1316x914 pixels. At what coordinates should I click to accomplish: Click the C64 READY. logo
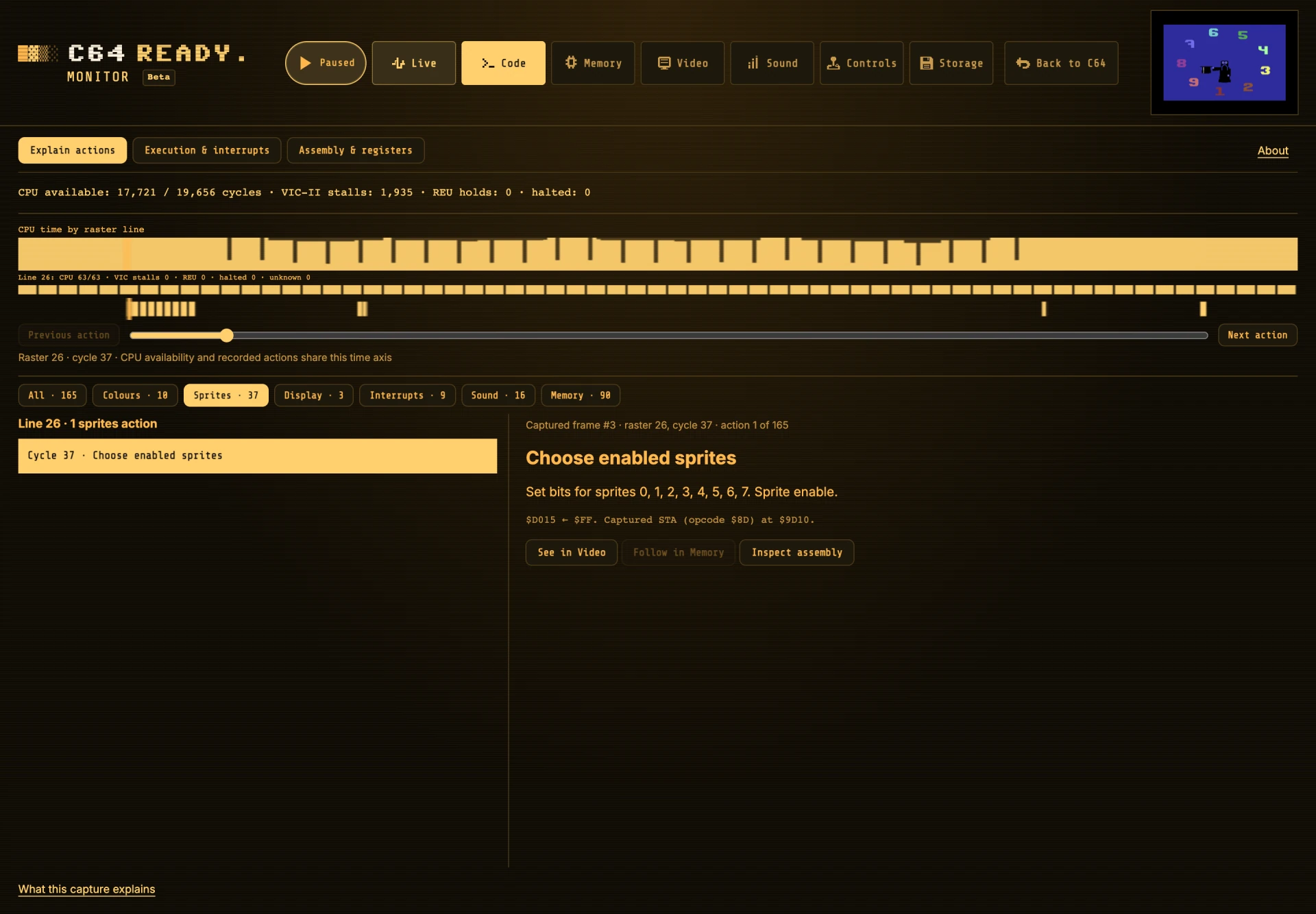tap(132, 53)
